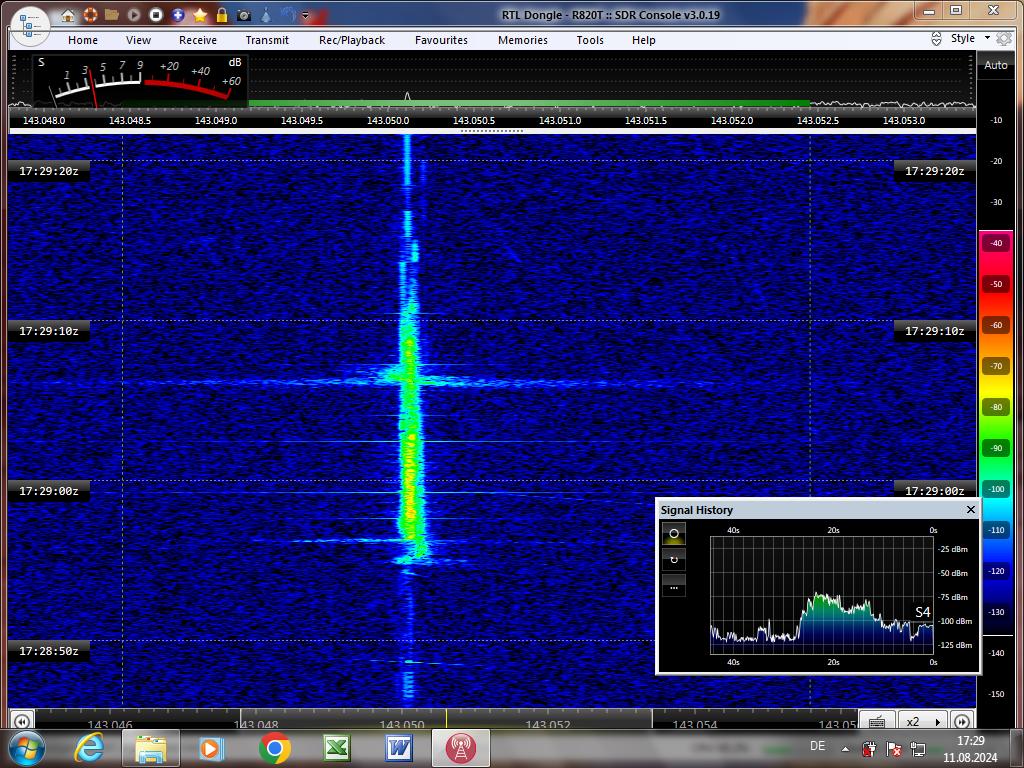The height and width of the screenshot is (768, 1024).
Task: Launch Google Chrome from taskbar
Action: coord(275,749)
